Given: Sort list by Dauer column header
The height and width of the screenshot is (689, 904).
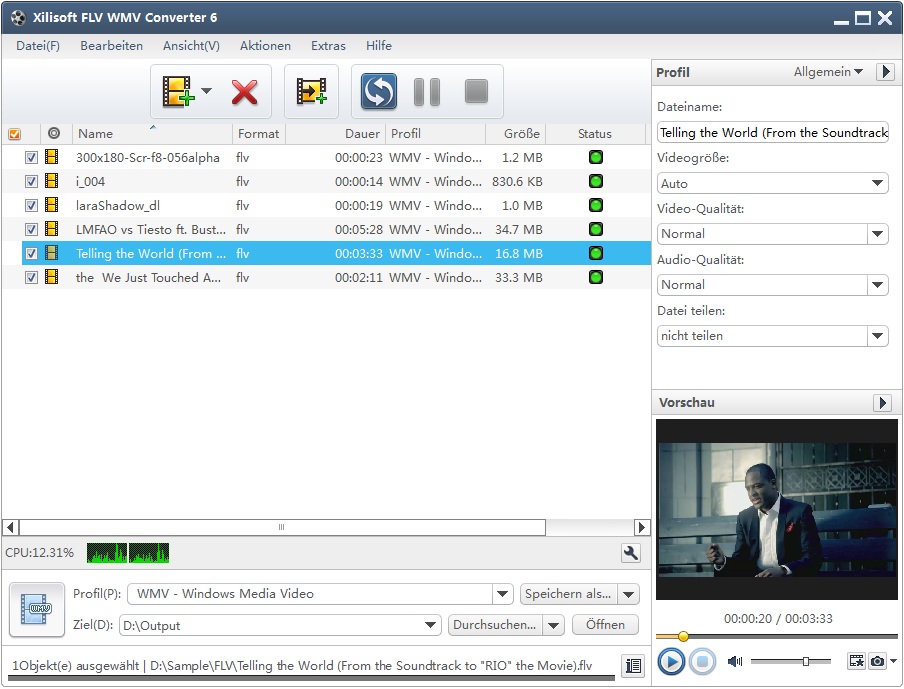Looking at the screenshot, I should (x=336, y=134).
